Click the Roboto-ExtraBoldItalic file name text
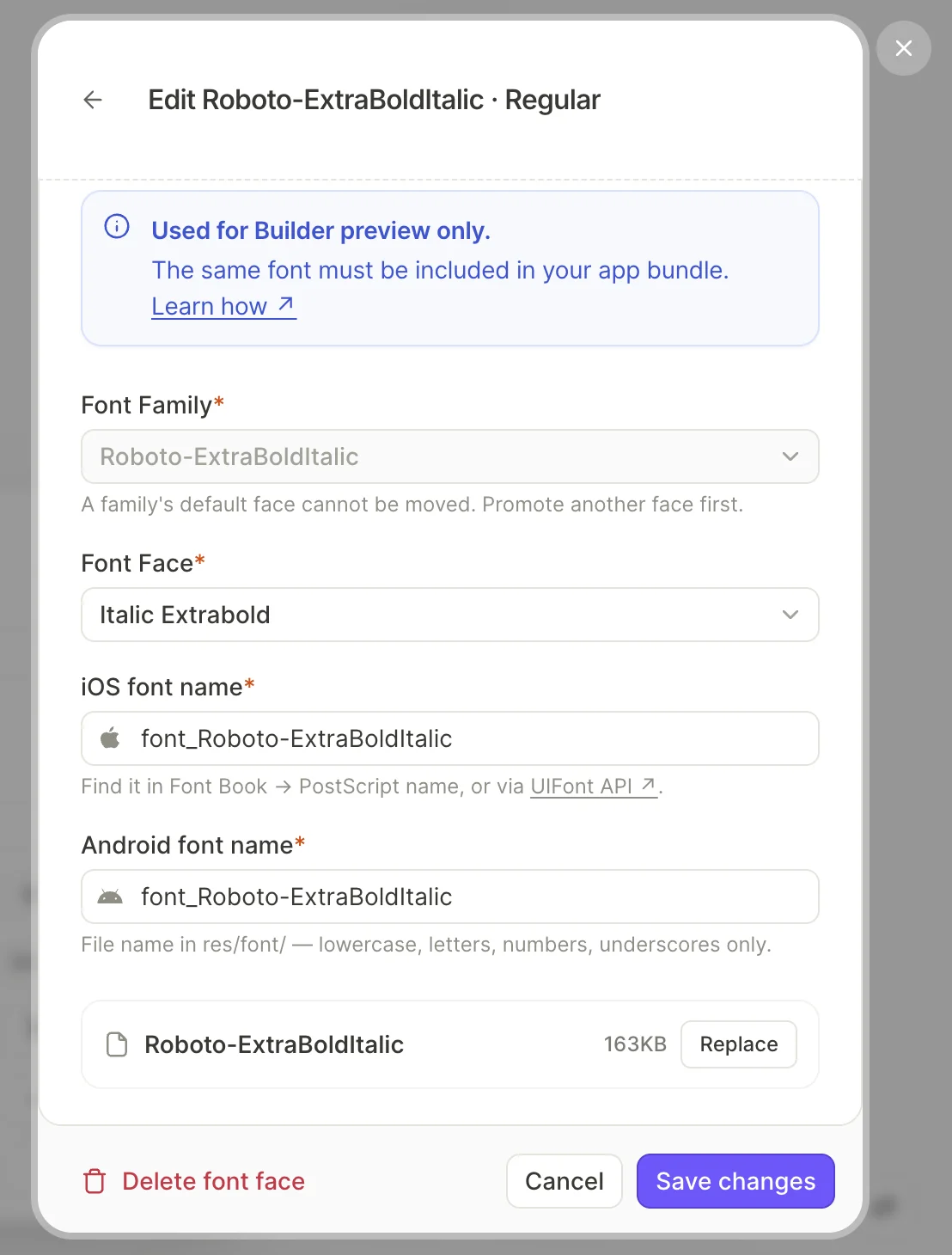This screenshot has height=1255, width=952. (274, 1044)
